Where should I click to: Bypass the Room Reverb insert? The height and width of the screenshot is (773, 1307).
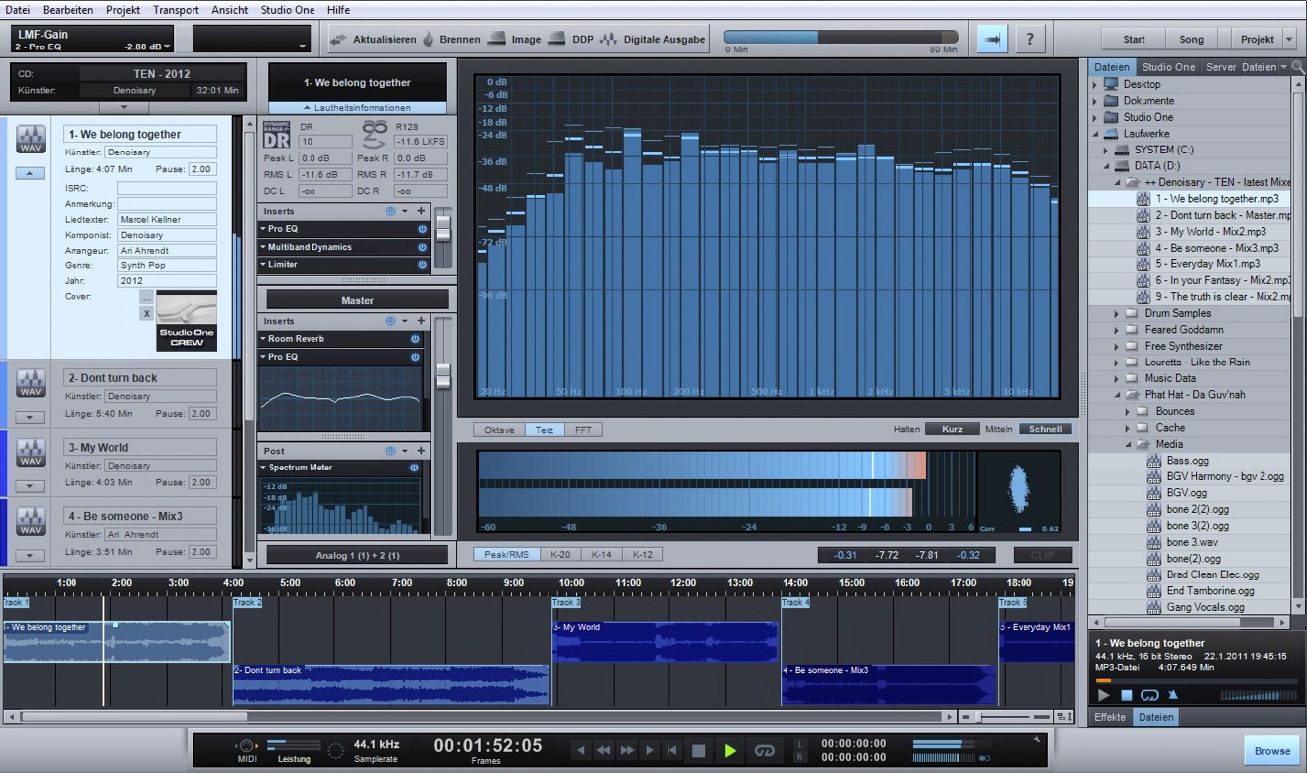coord(415,339)
